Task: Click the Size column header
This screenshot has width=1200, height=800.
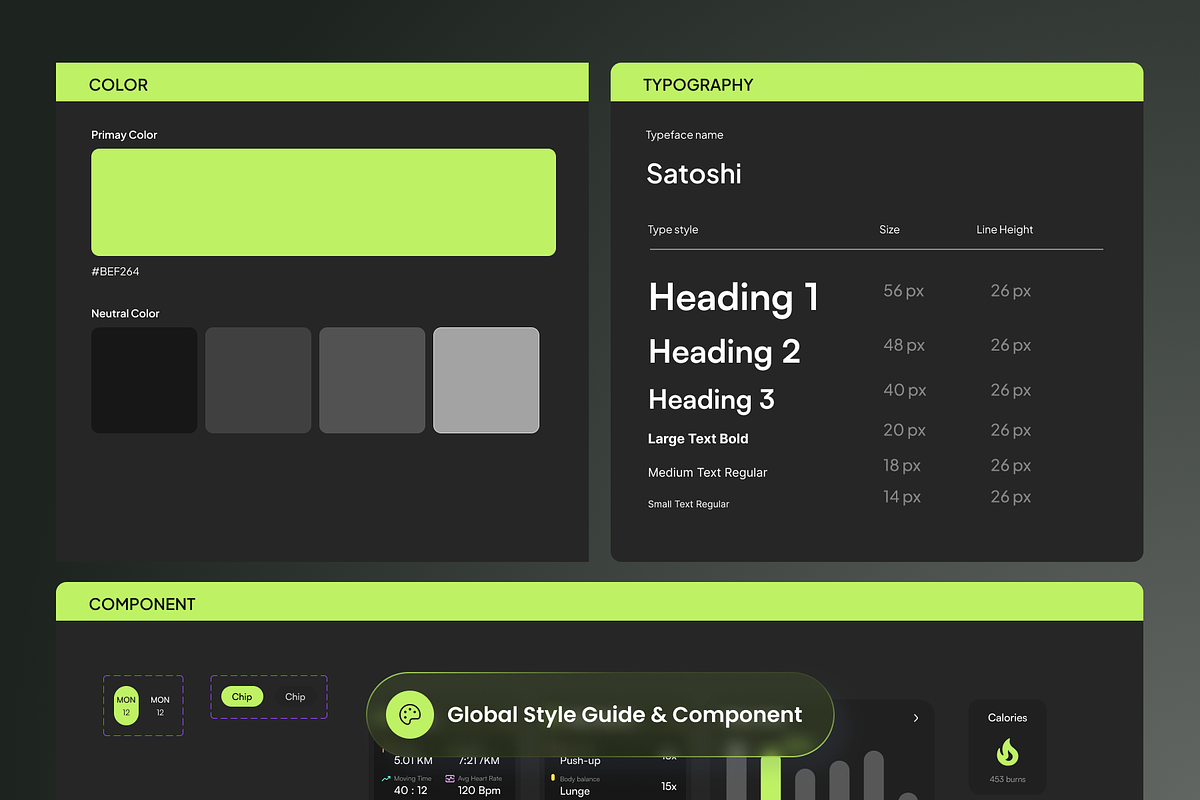Action: coord(889,229)
